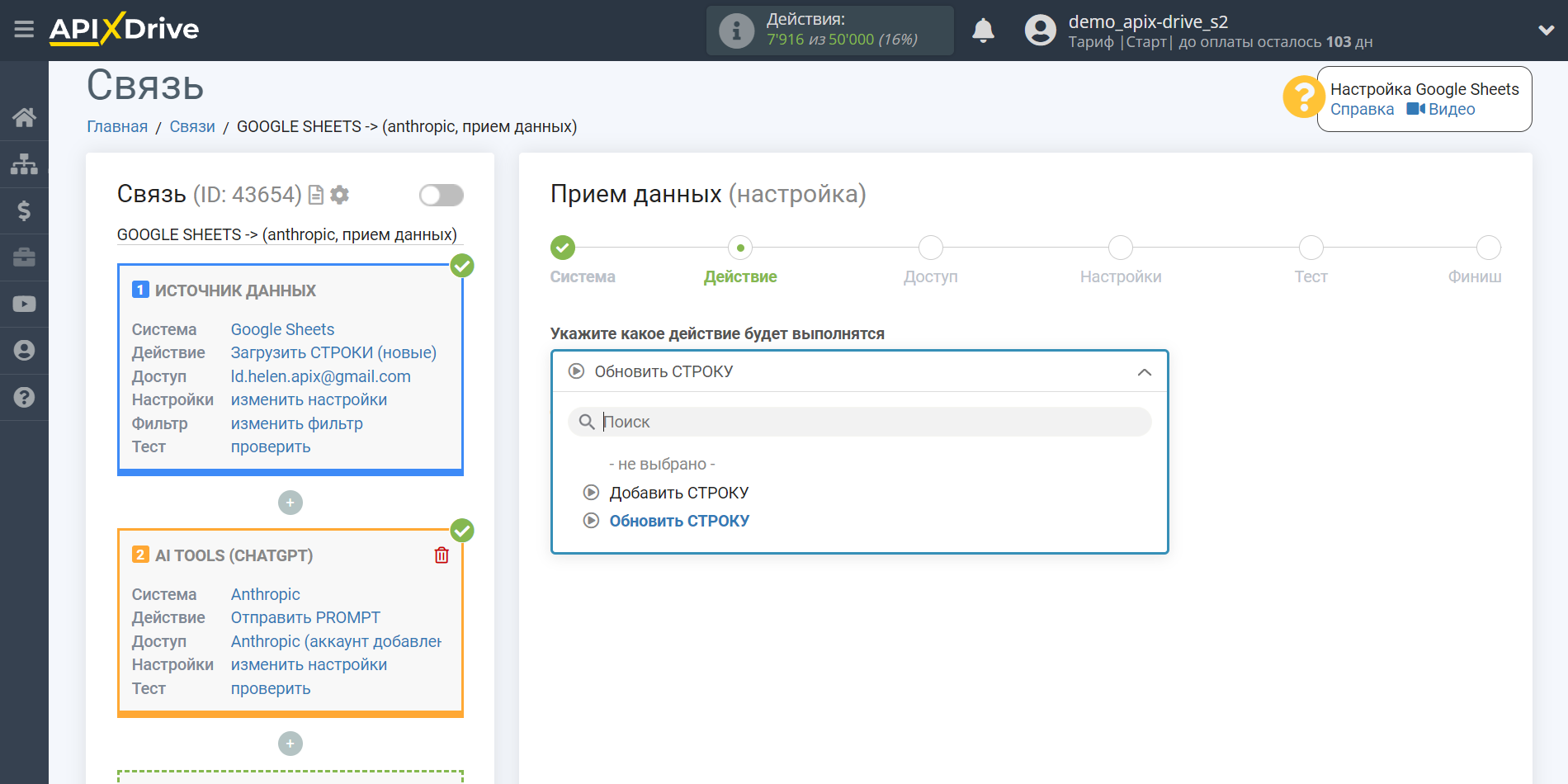Expand the account menu chevron
Screen dimensions: 1568x784
click(x=1547, y=31)
